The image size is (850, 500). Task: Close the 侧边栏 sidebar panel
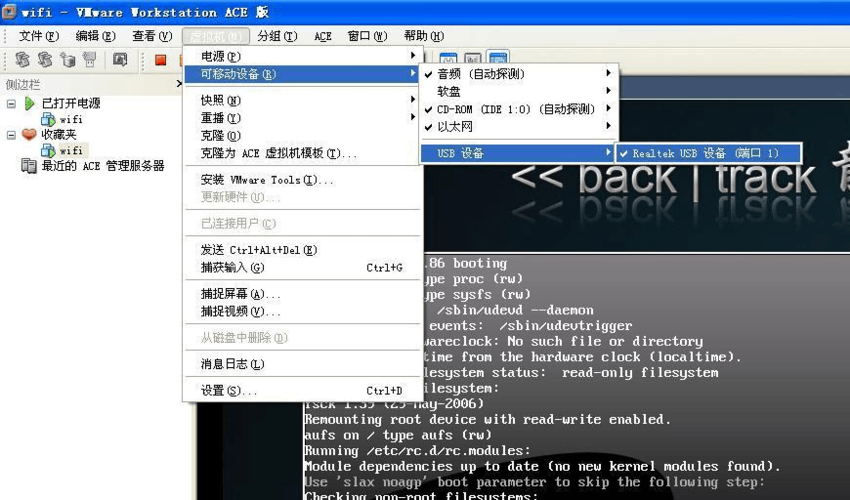coord(179,84)
